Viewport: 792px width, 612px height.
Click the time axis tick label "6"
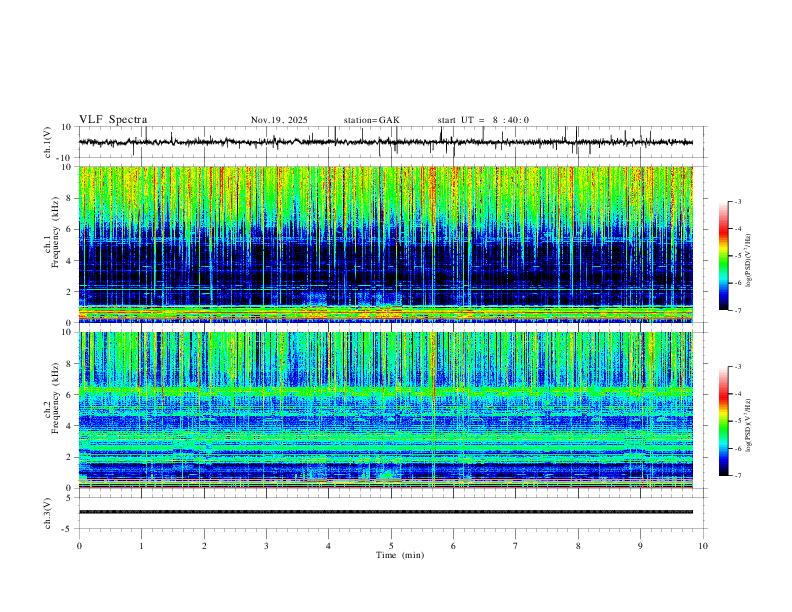point(453,546)
